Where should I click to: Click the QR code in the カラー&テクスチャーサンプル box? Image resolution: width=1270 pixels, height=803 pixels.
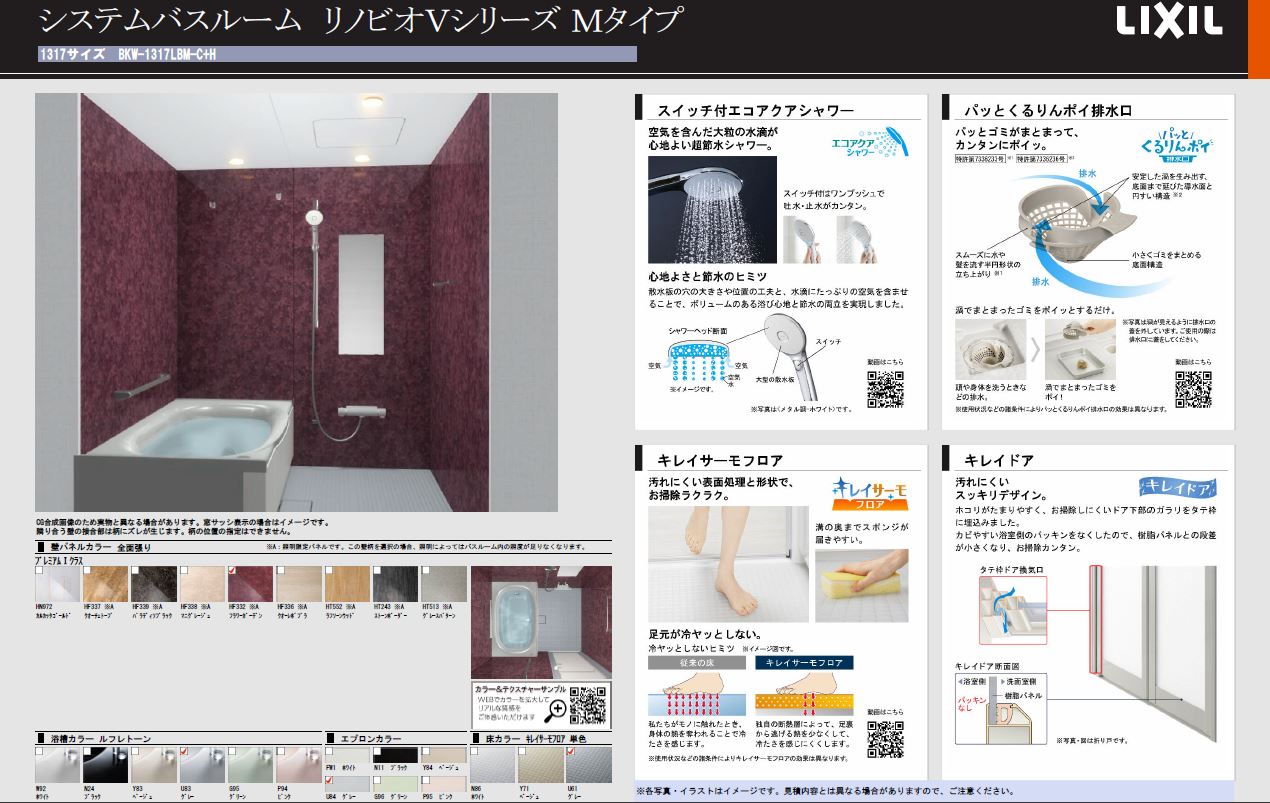coord(588,704)
